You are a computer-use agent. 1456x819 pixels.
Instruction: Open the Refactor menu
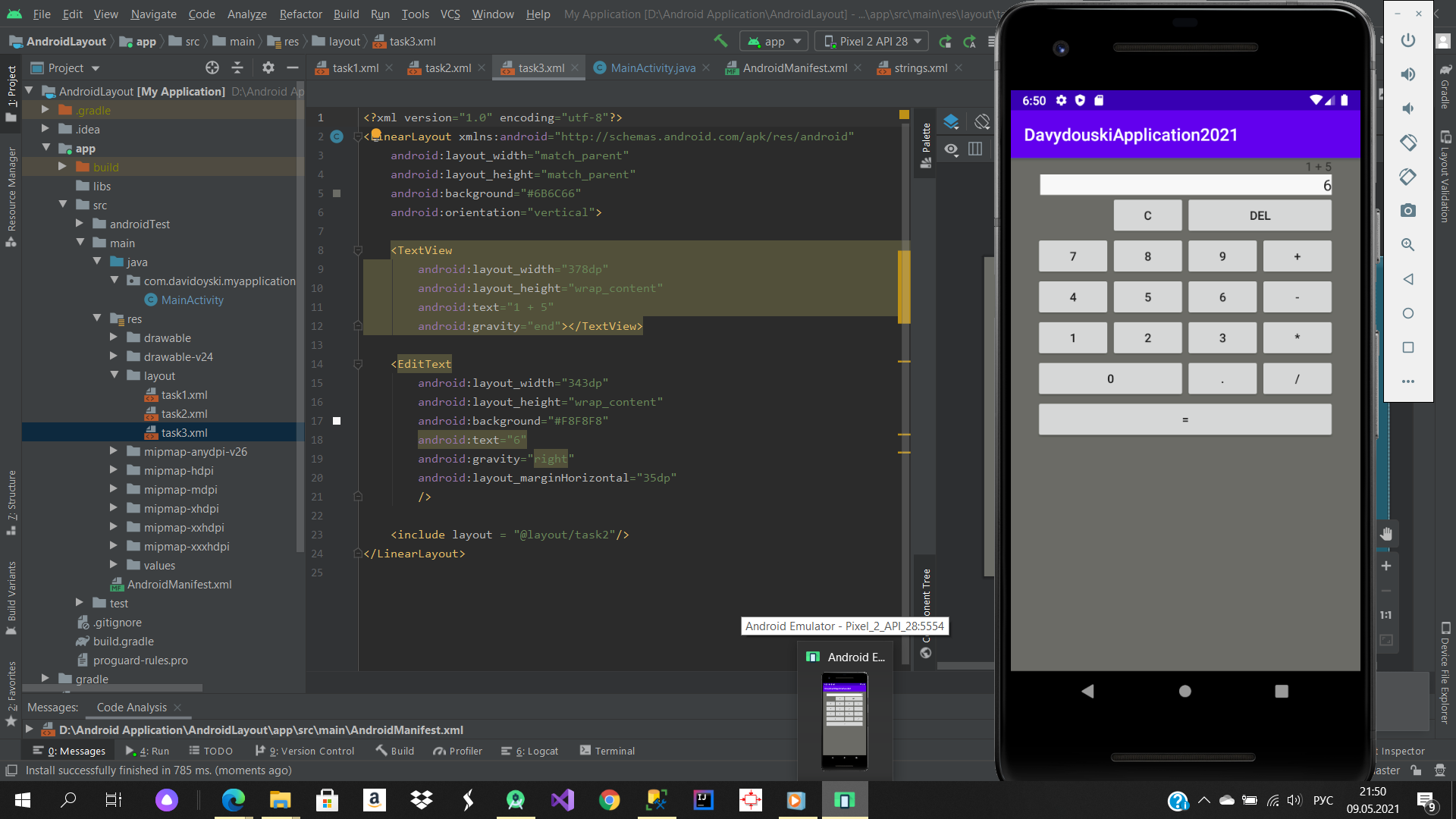point(300,14)
